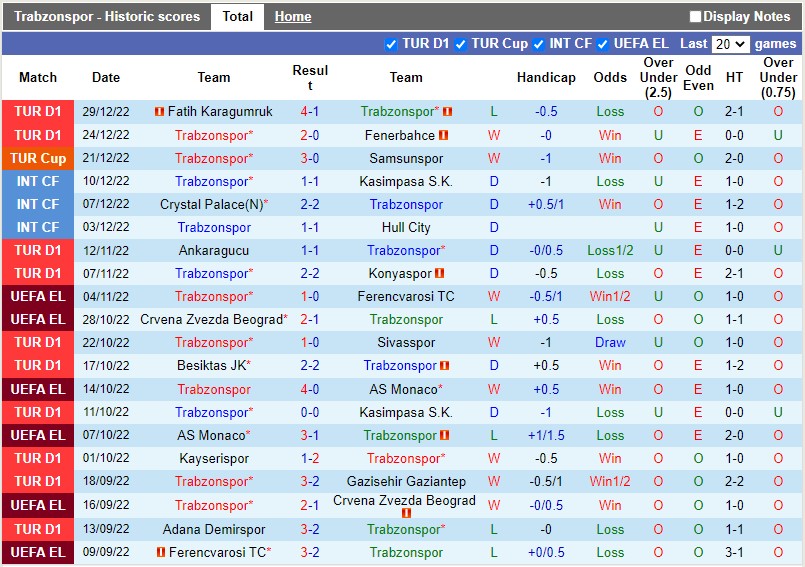This screenshot has height=567, width=805.
Task: Open the Last 20 games dropdown
Action: coord(730,44)
